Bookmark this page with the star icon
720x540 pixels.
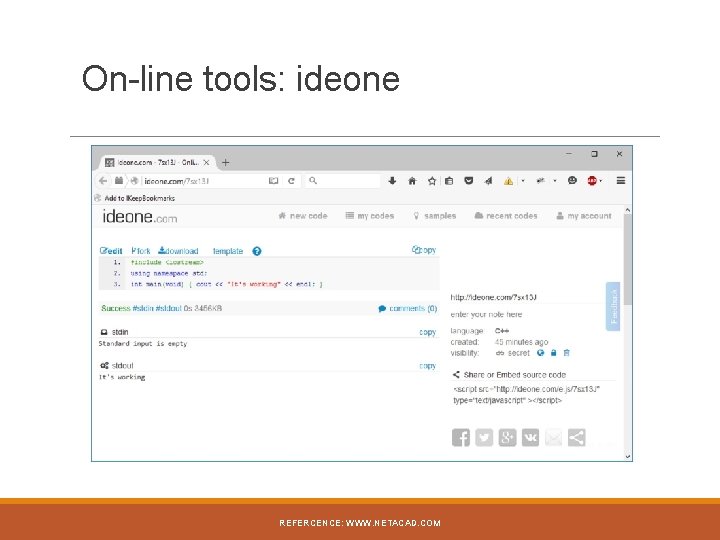[432, 181]
